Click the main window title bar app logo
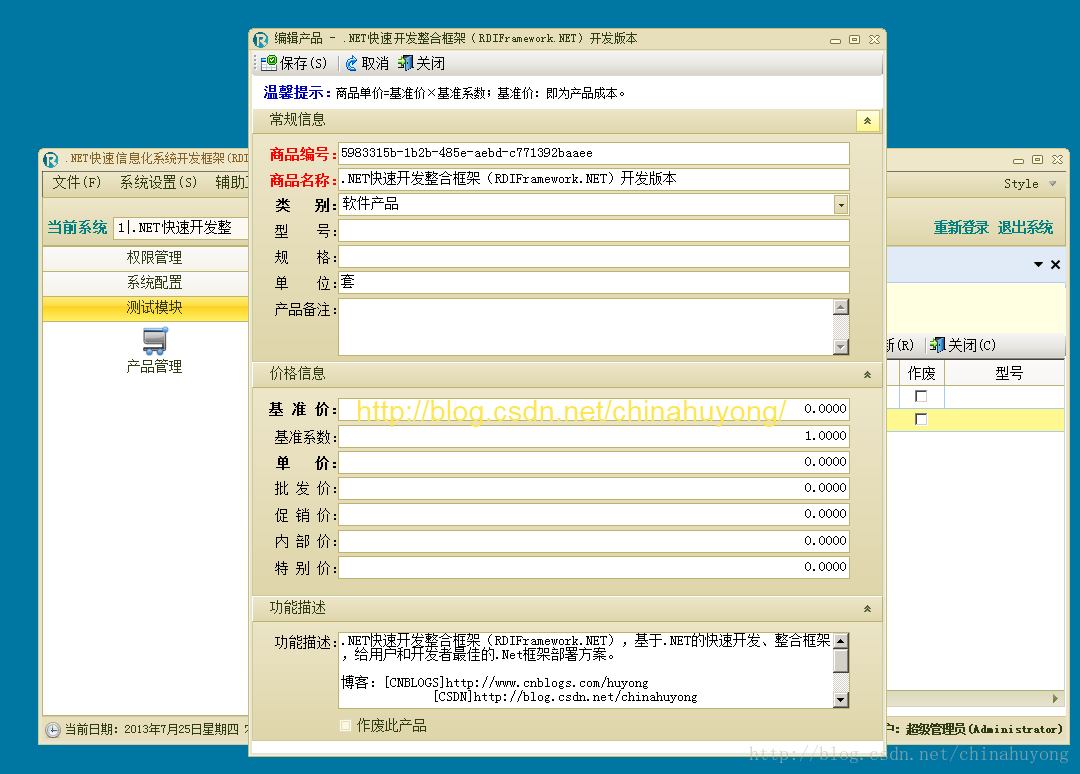This screenshot has height=774, width=1080. click(51, 159)
